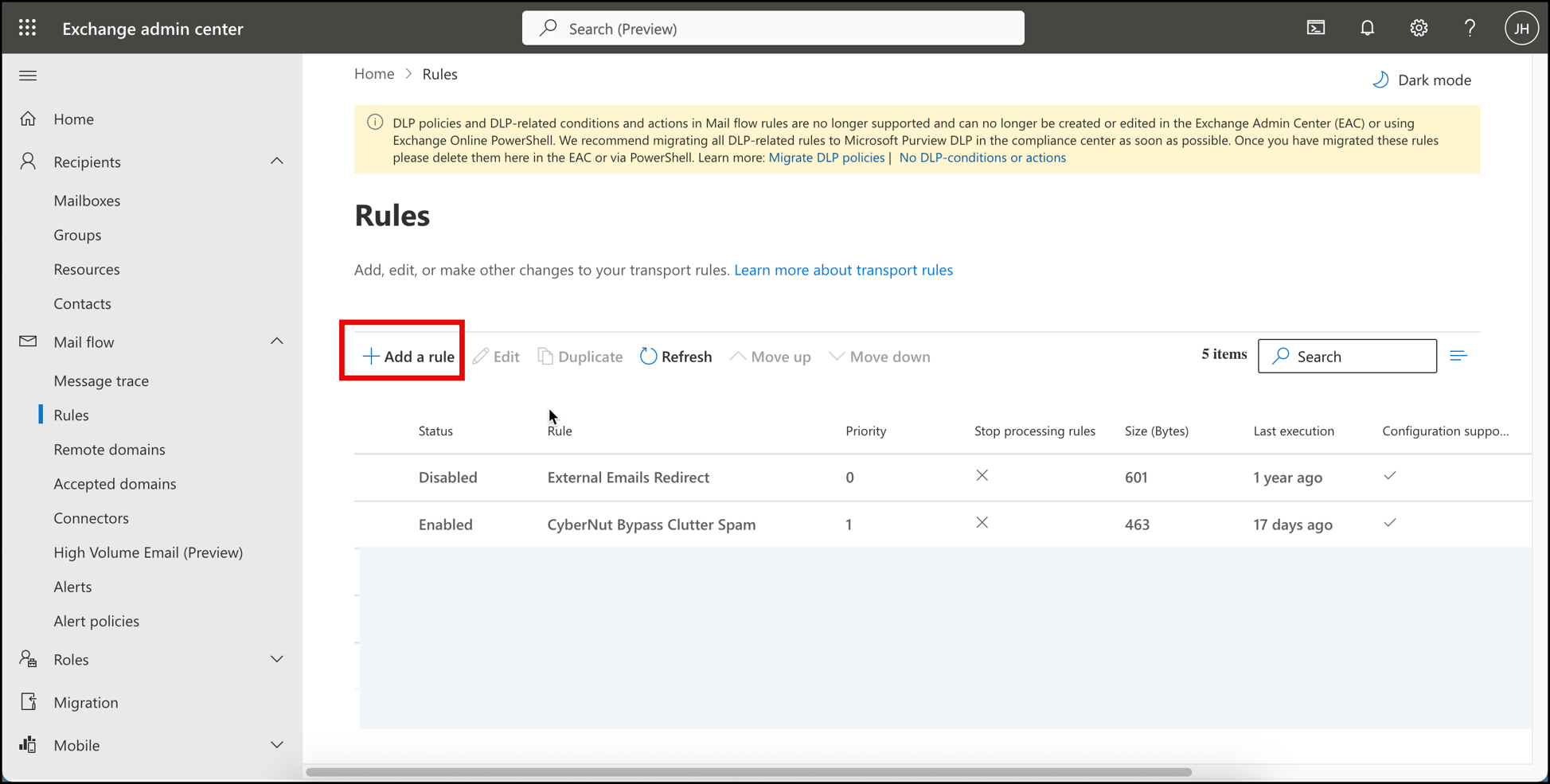Open notifications bell icon

pos(1367,27)
